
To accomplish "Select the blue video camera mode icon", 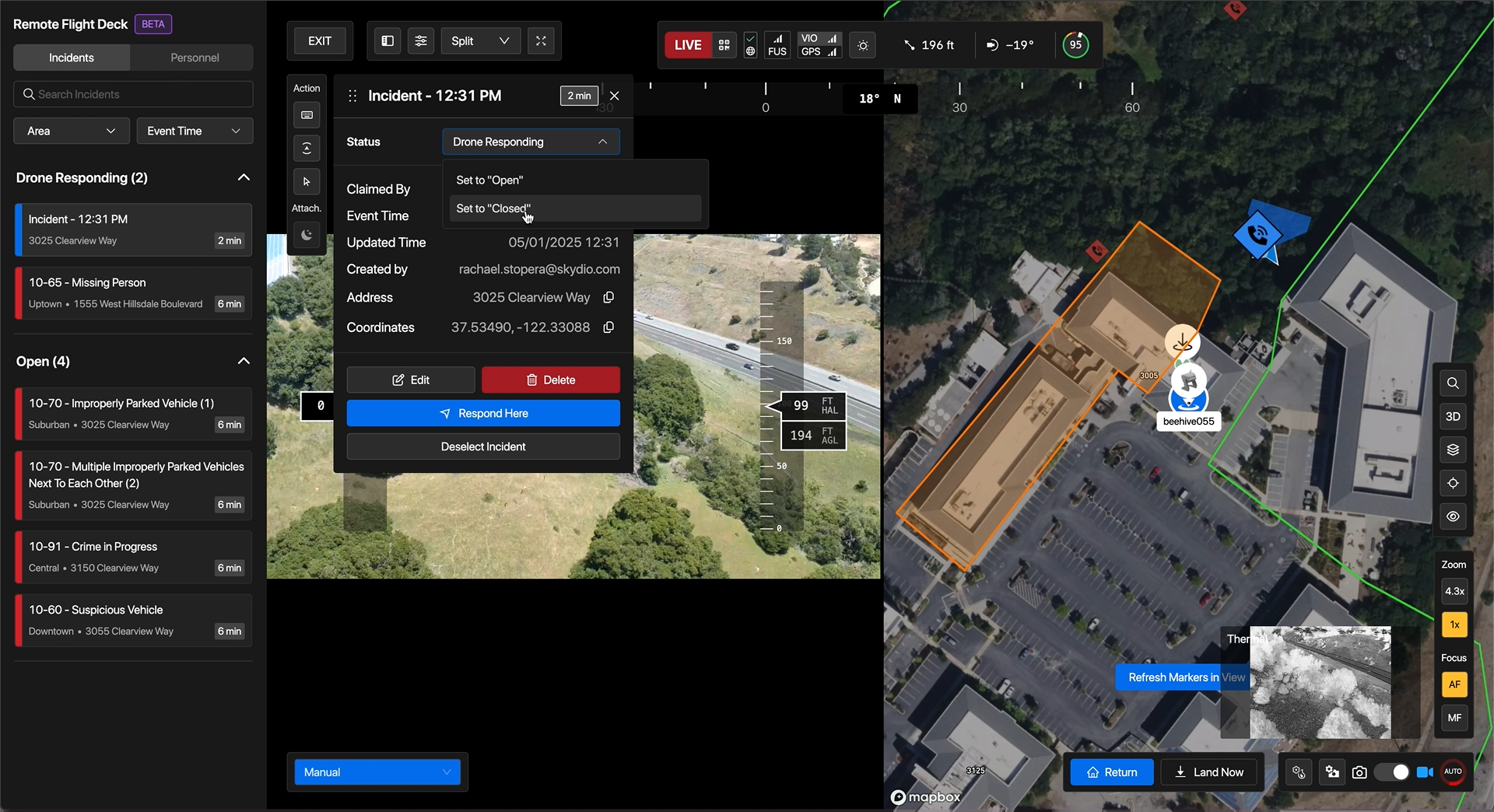I will click(1425, 772).
